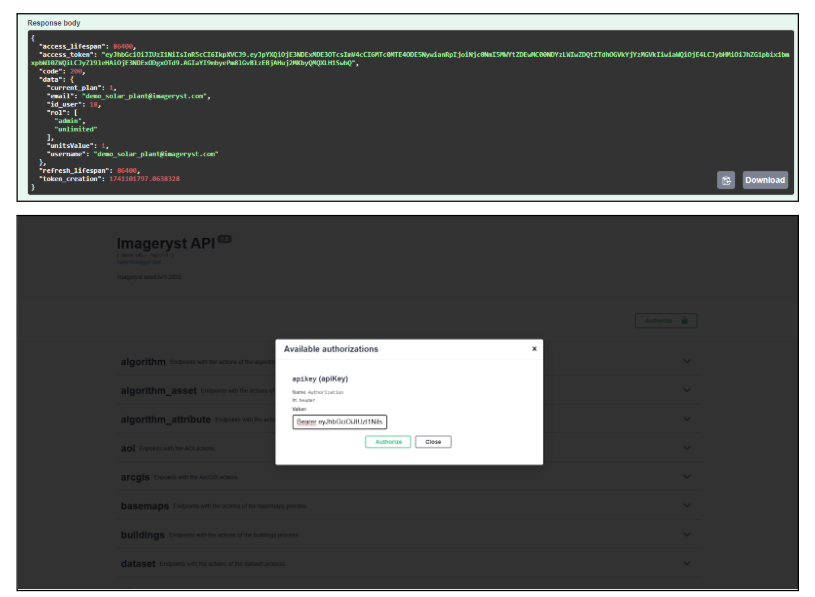
Task: Click the username value in response
Action: point(156,154)
